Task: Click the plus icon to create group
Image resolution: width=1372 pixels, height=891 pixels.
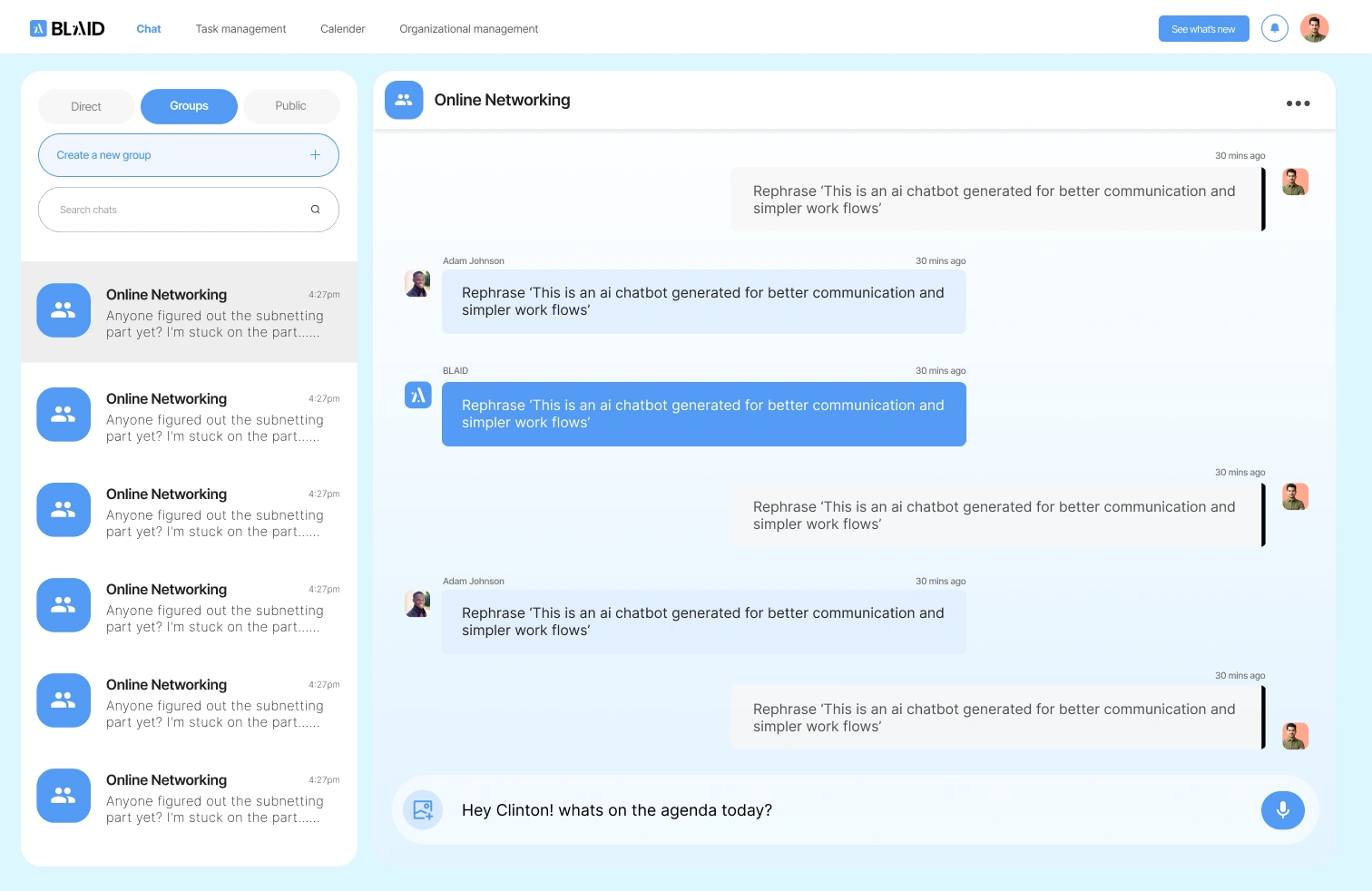Action: (x=315, y=154)
